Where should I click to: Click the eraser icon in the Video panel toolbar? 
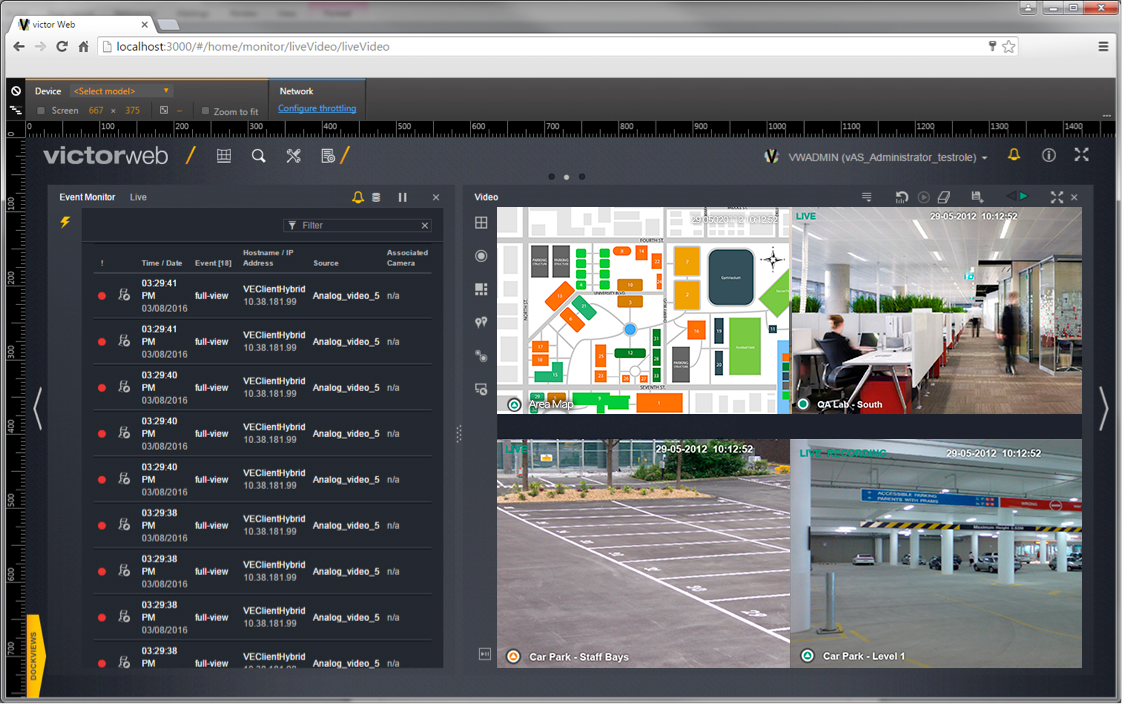945,197
